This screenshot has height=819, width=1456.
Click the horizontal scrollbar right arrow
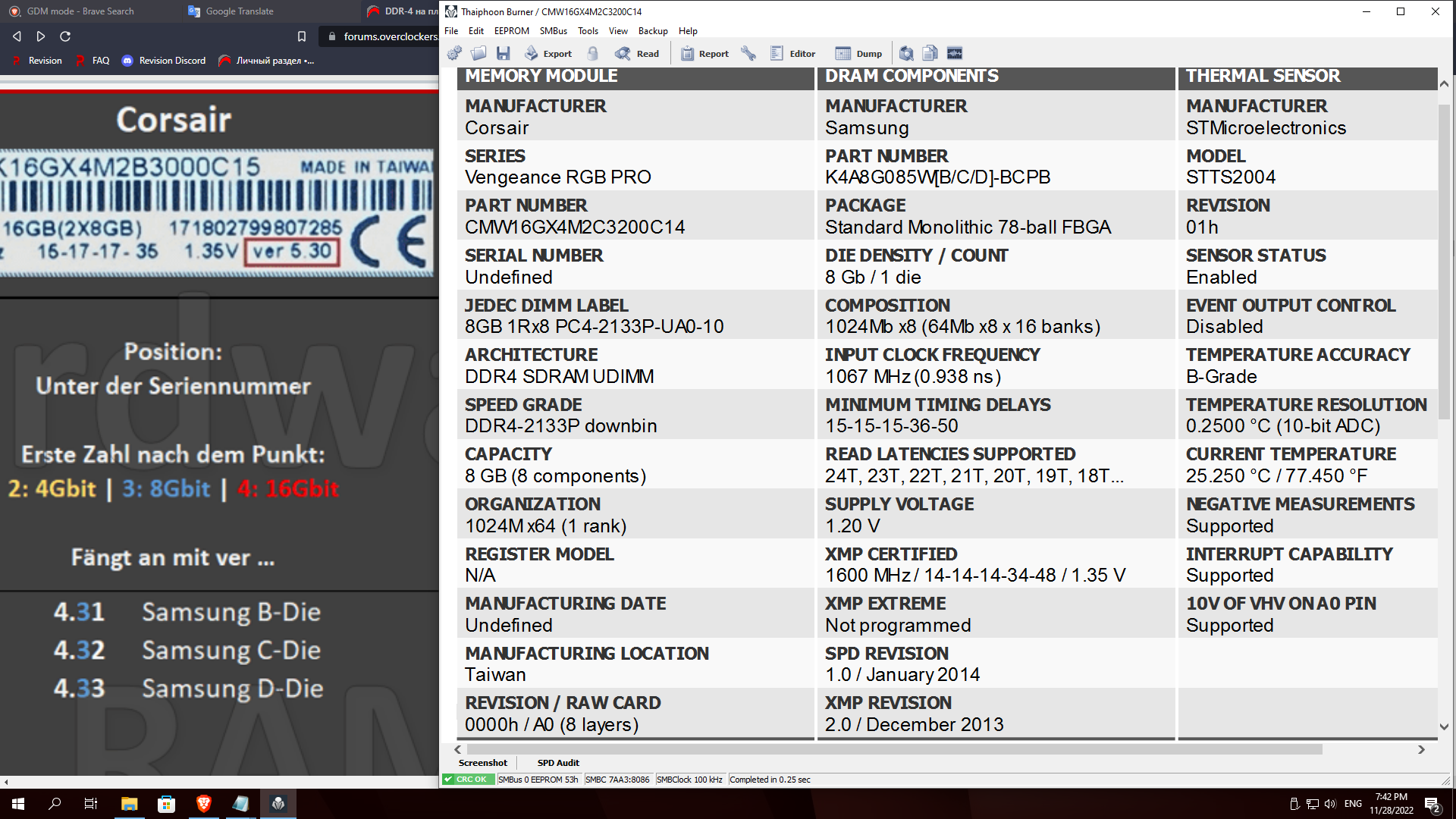(x=1421, y=749)
